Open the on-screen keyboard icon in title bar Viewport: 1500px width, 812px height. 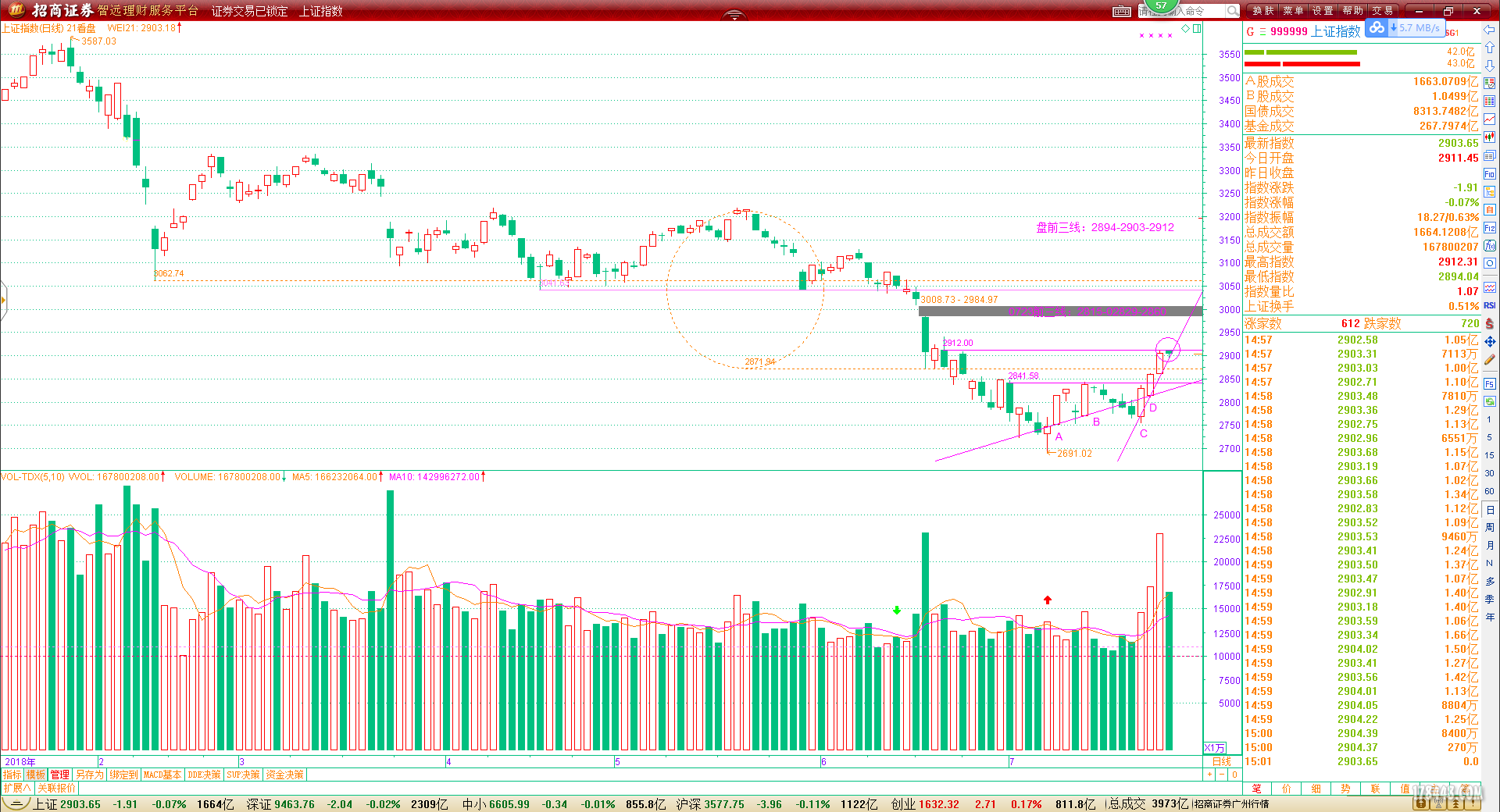click(x=1122, y=11)
